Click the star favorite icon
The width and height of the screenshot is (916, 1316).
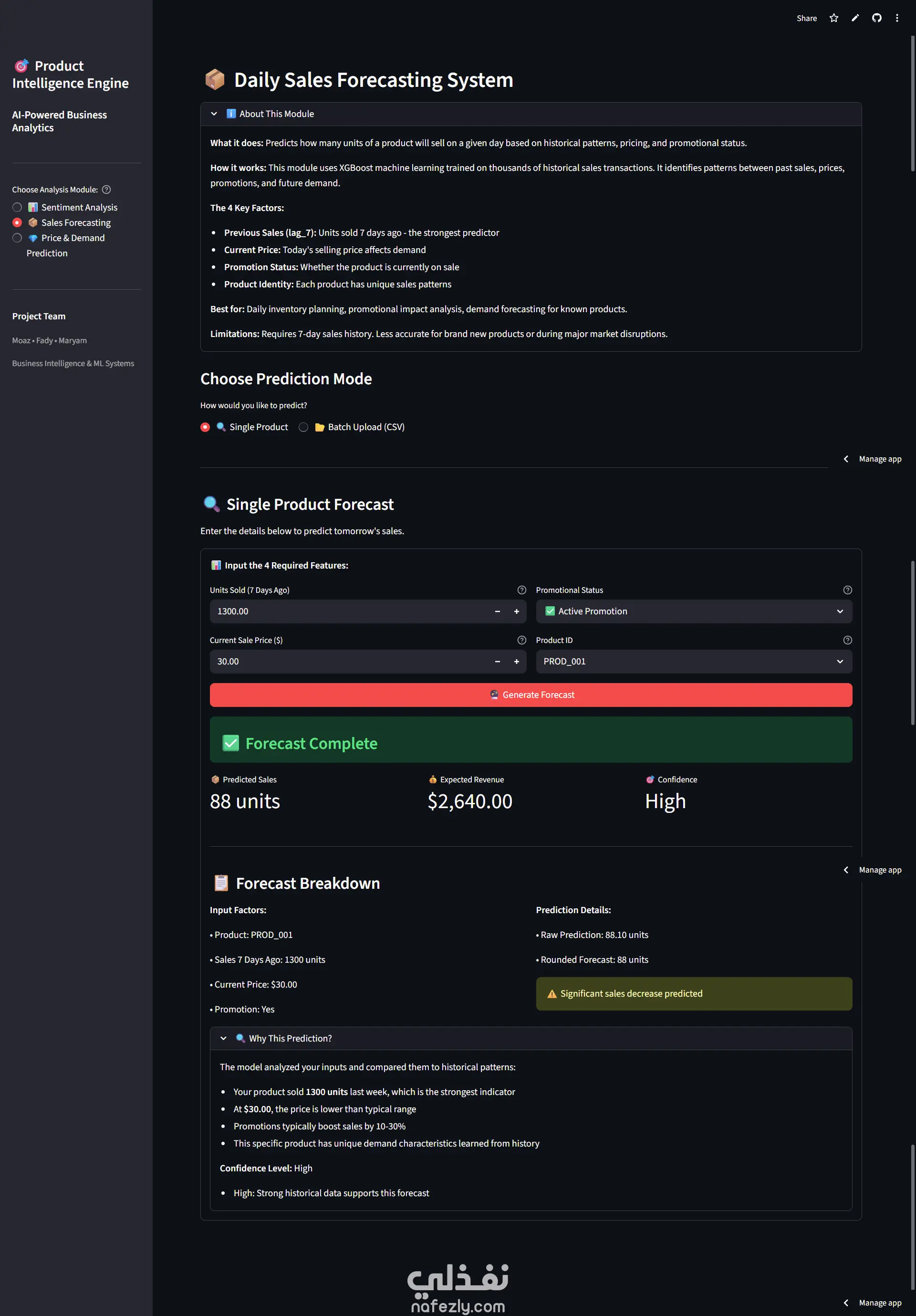pyautogui.click(x=833, y=18)
